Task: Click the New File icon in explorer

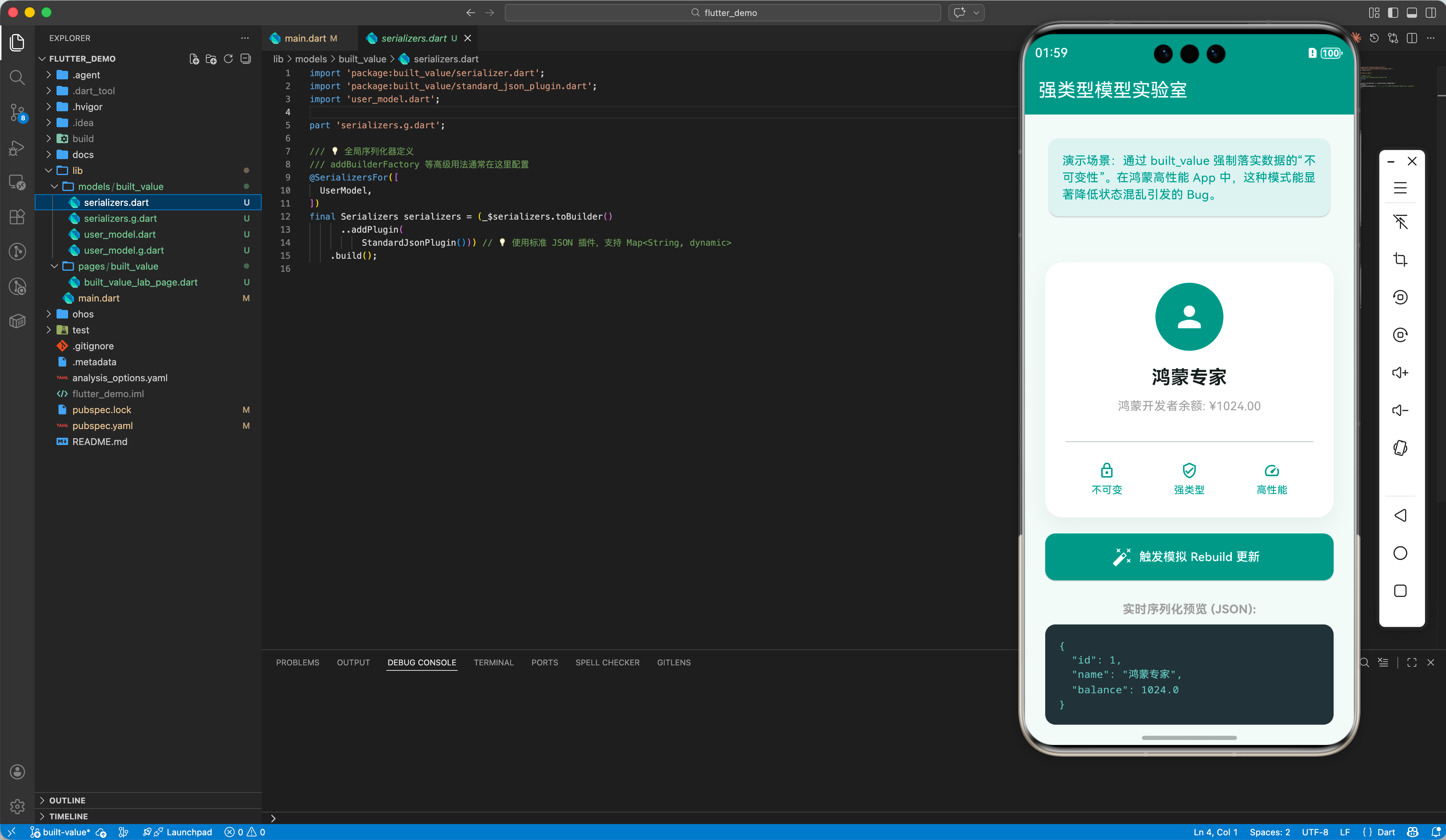Action: [x=194, y=59]
